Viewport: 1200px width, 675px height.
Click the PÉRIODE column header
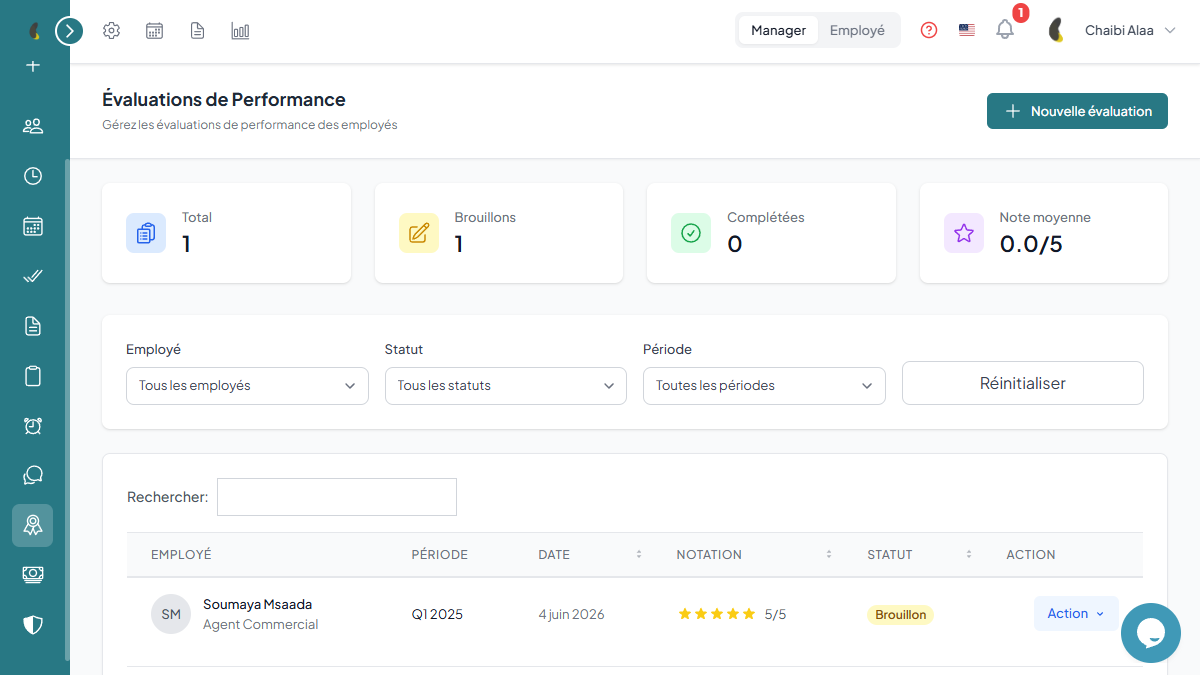tap(440, 554)
